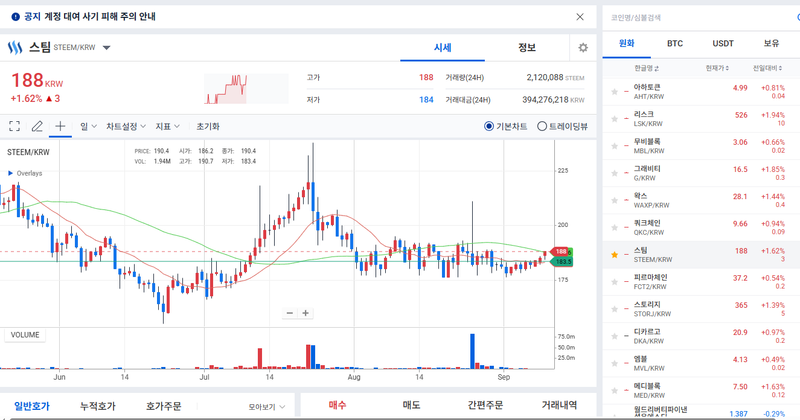Click the 저가 value 184

pos(426,100)
